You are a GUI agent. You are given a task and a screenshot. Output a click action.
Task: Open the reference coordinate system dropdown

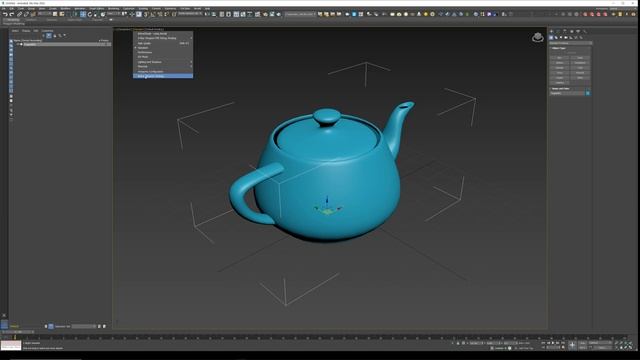pyautogui.click(x=114, y=14)
